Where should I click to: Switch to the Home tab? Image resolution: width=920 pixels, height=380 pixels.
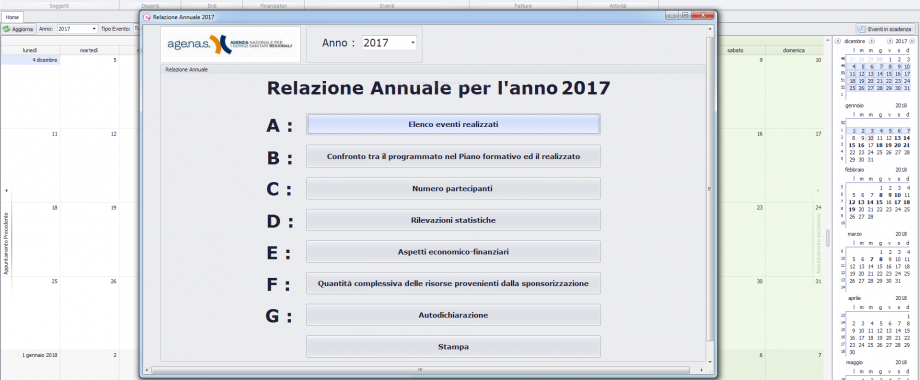12,18
